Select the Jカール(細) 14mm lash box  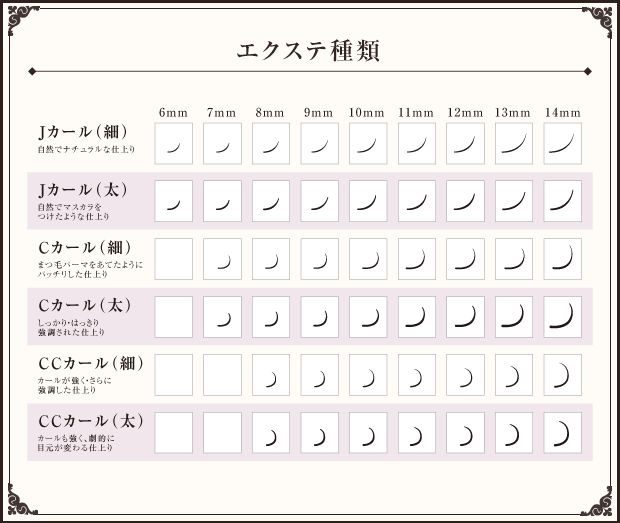563,143
